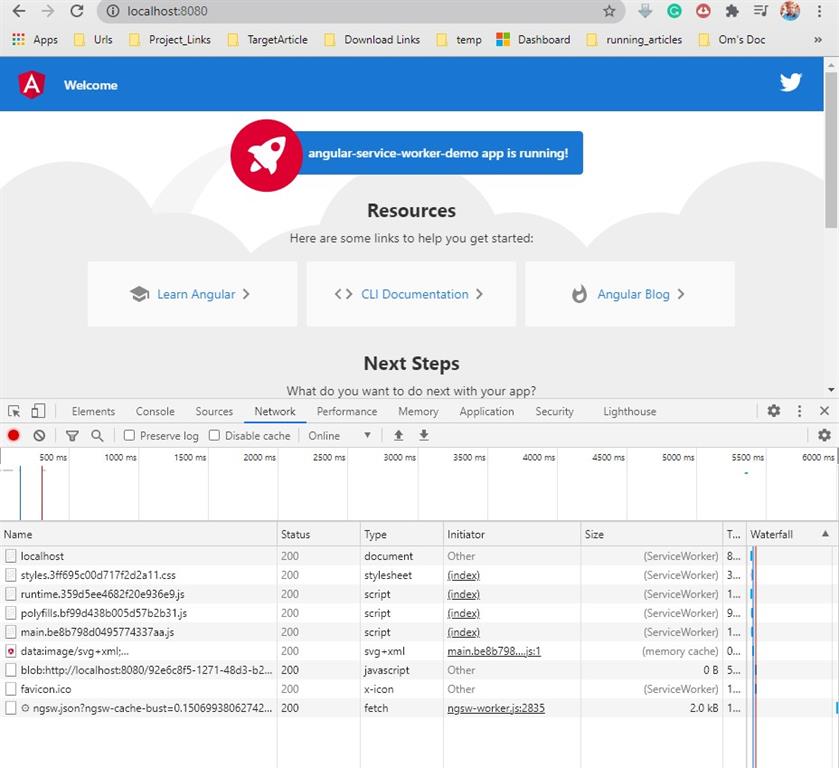The height and width of the screenshot is (768, 839).
Task: Switch to the Console tab
Action: (155, 411)
